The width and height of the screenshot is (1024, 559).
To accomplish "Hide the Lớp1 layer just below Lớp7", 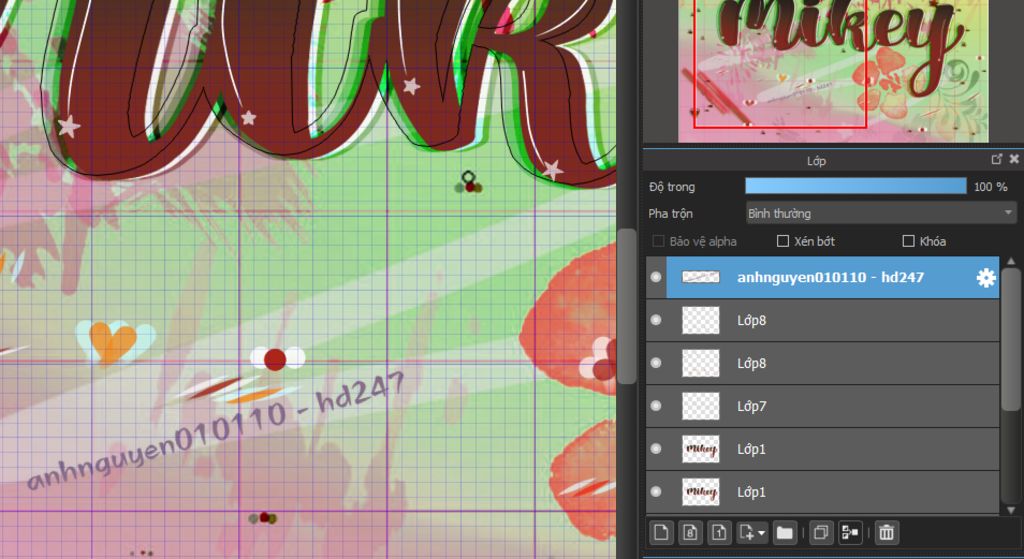I will [x=656, y=449].
